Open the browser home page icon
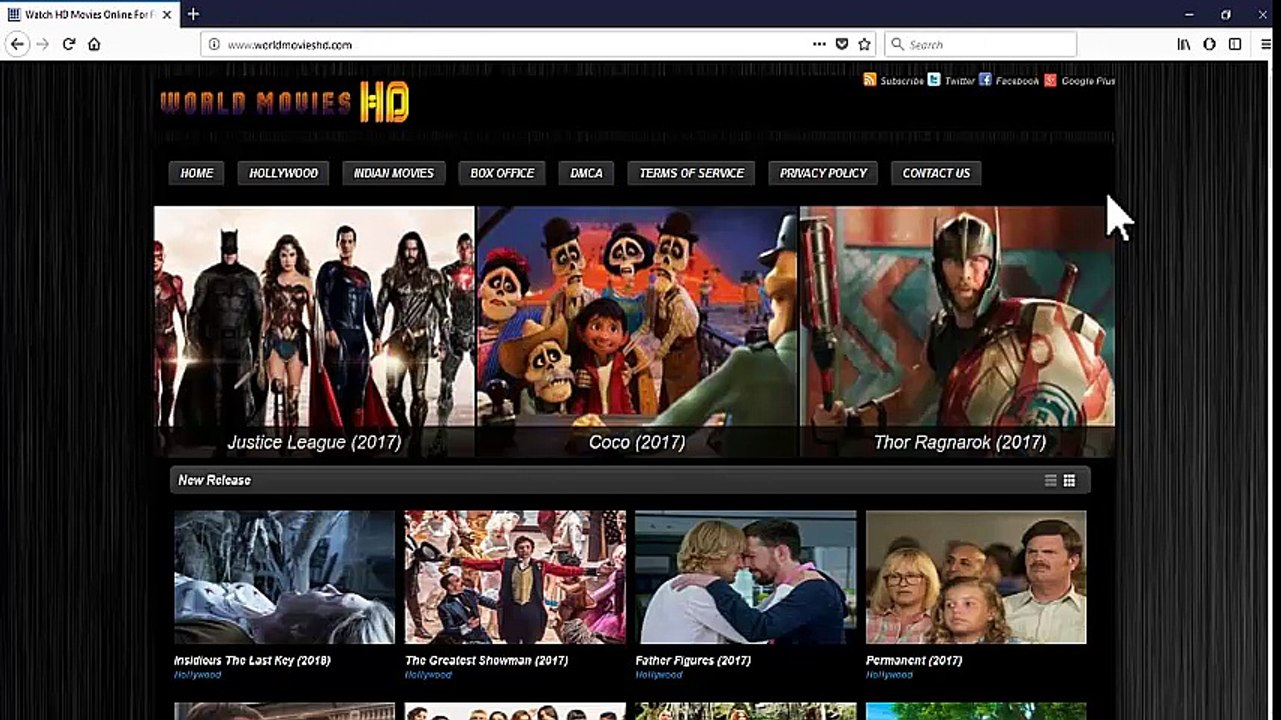Image resolution: width=1281 pixels, height=720 pixels. pos(94,44)
